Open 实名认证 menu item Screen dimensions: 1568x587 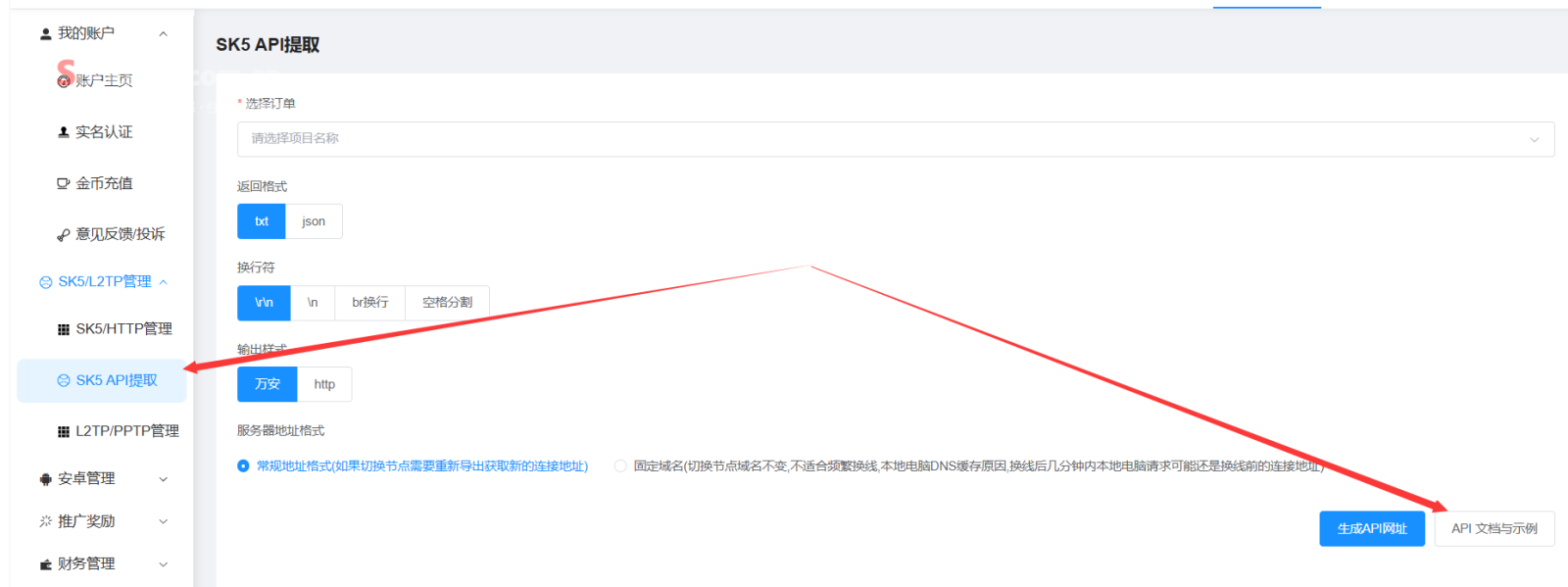[x=102, y=132]
